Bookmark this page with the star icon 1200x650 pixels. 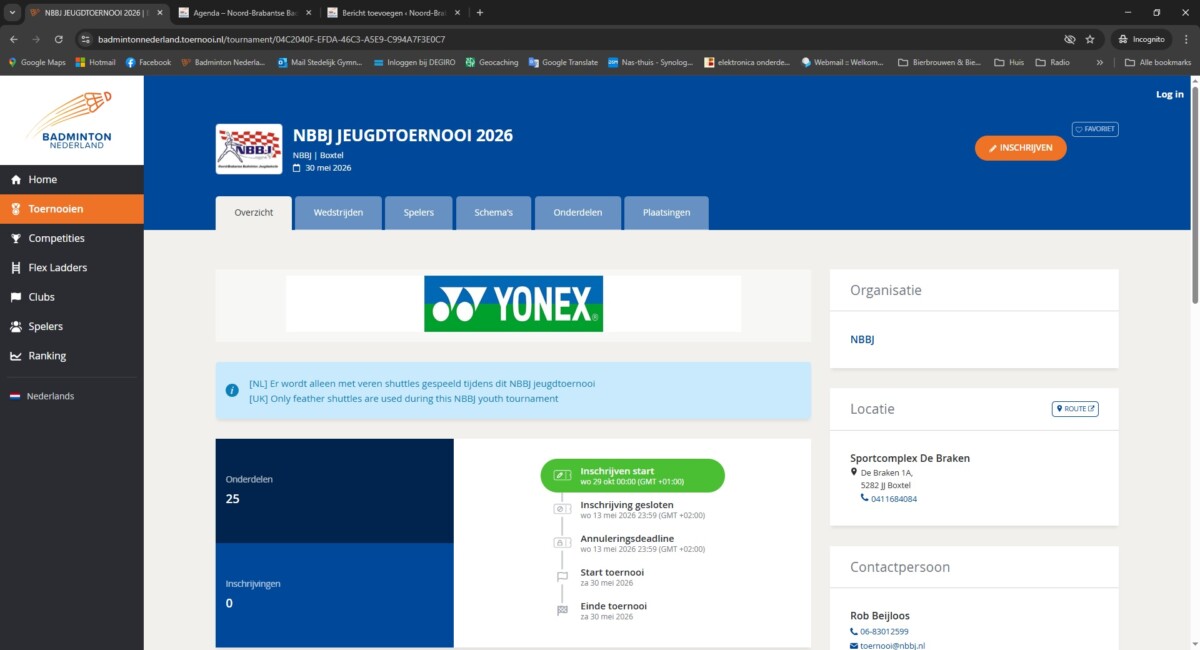pos(1090,39)
